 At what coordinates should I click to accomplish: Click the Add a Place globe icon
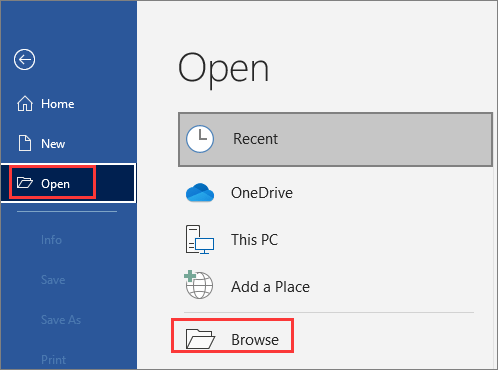[x=199, y=284]
